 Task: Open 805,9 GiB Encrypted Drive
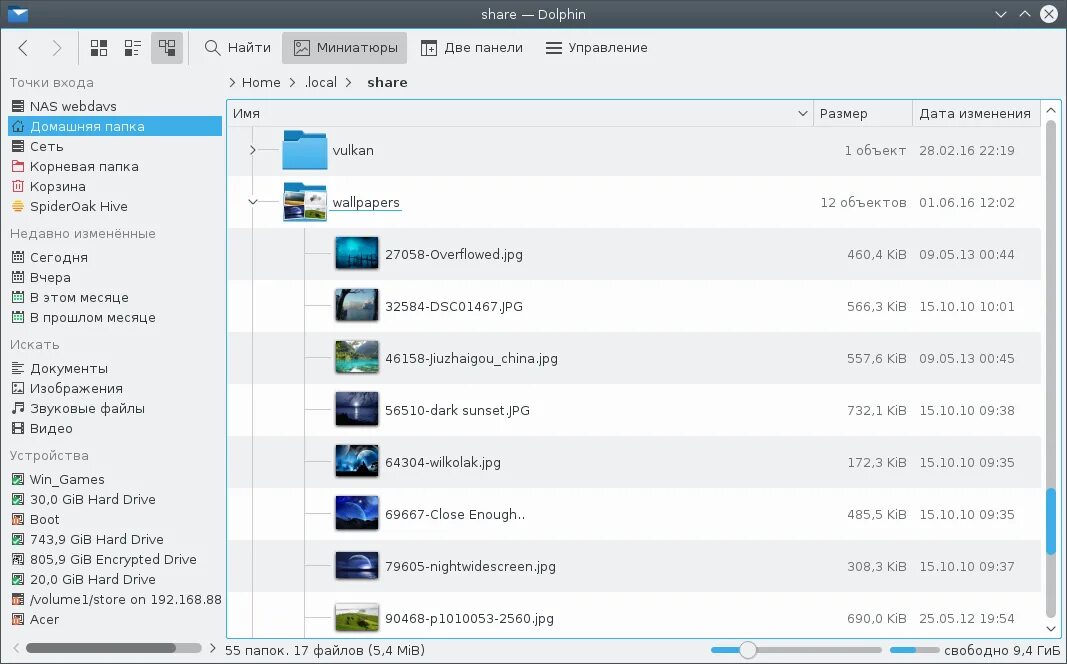115,559
